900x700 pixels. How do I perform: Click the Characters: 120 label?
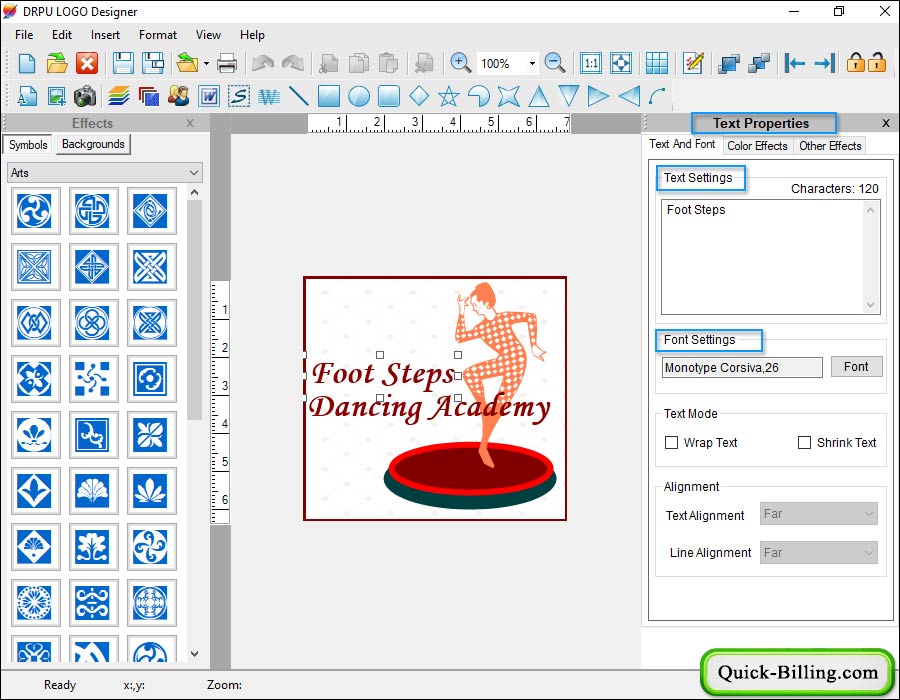pyautogui.click(x=834, y=189)
